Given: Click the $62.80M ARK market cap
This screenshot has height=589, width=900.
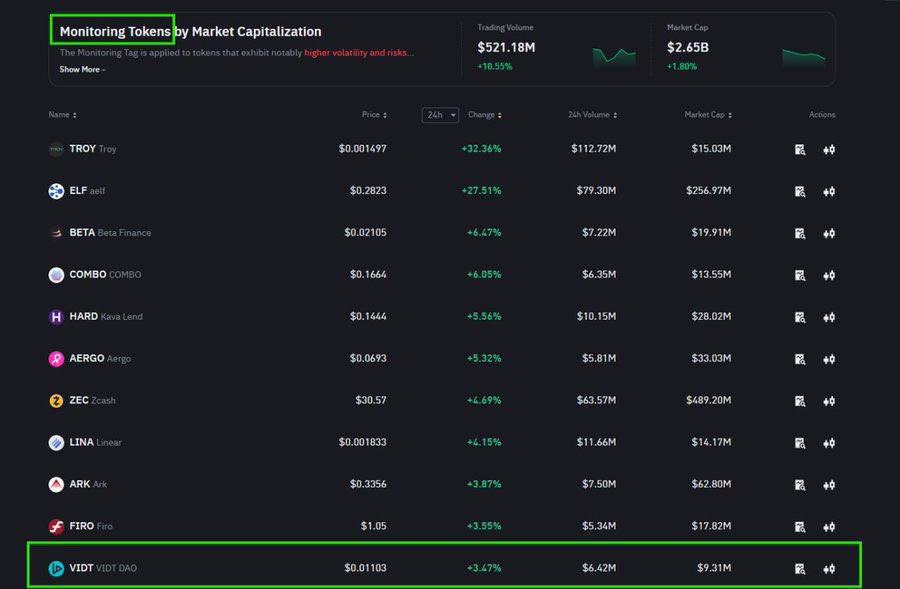Looking at the screenshot, I should pos(711,484).
